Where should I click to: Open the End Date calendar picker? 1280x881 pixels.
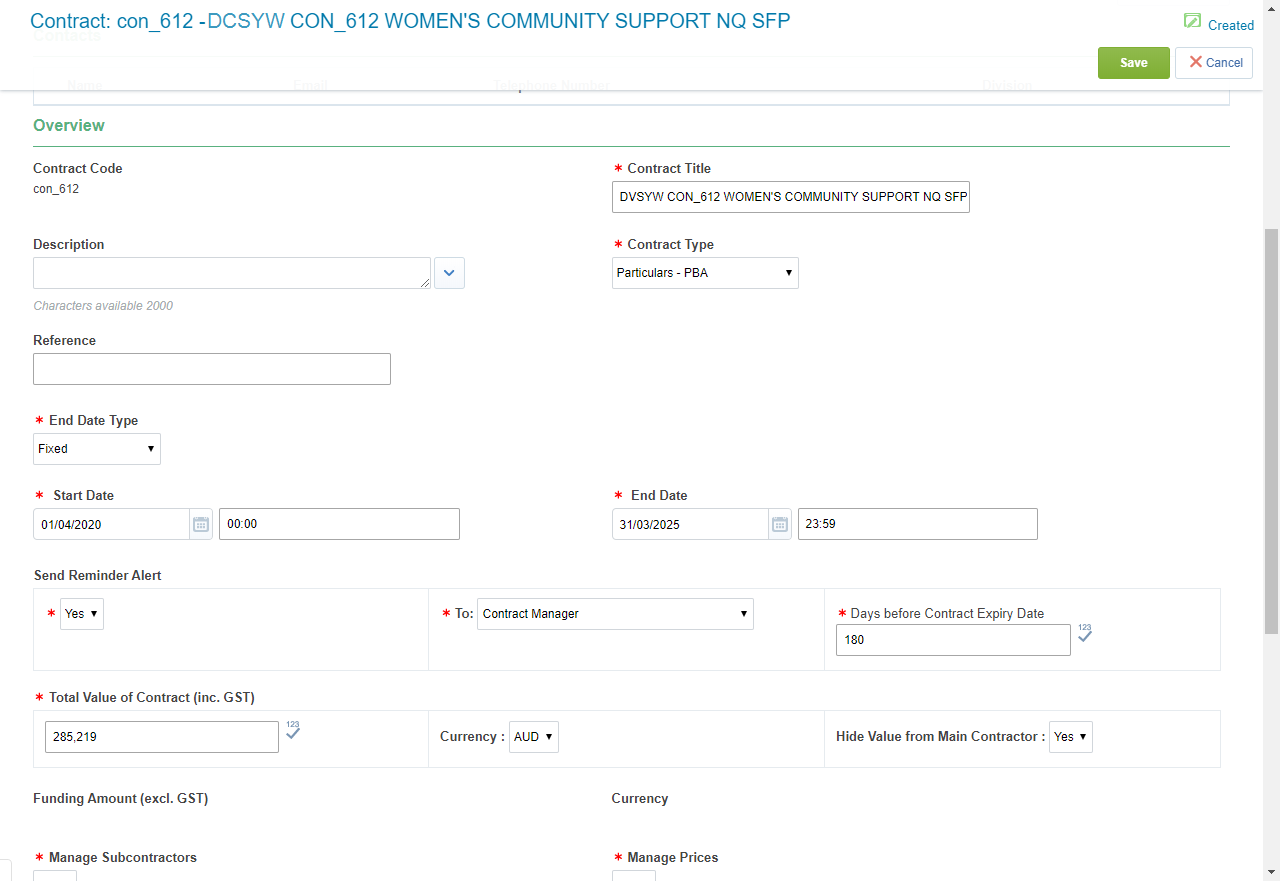tap(780, 524)
